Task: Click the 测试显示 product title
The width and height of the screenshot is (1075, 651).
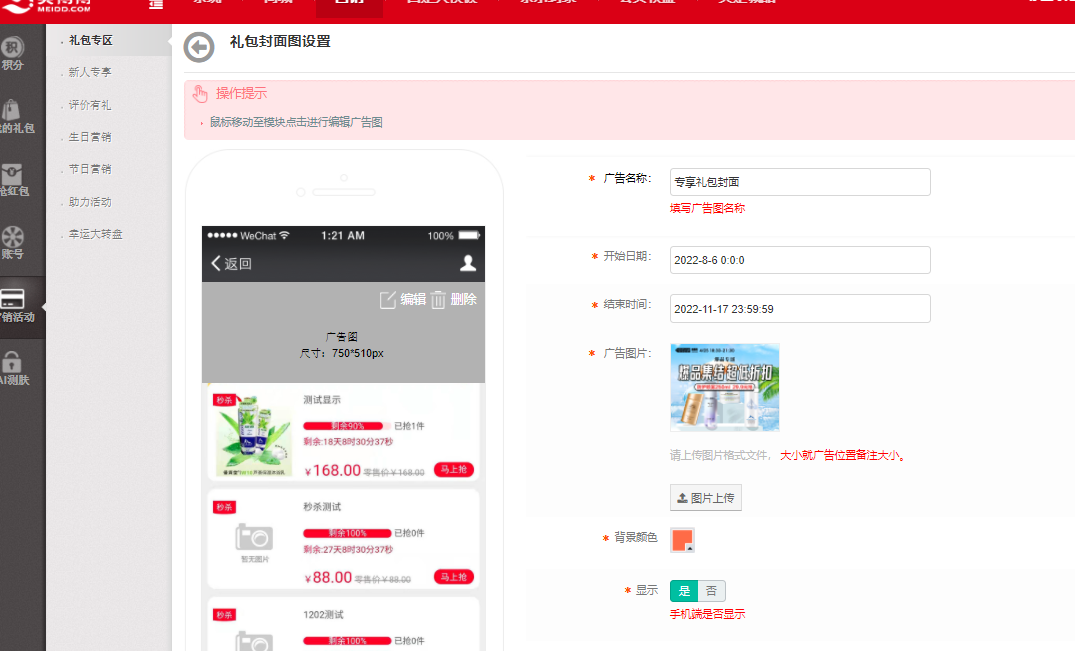Action: pyautogui.click(x=322, y=400)
